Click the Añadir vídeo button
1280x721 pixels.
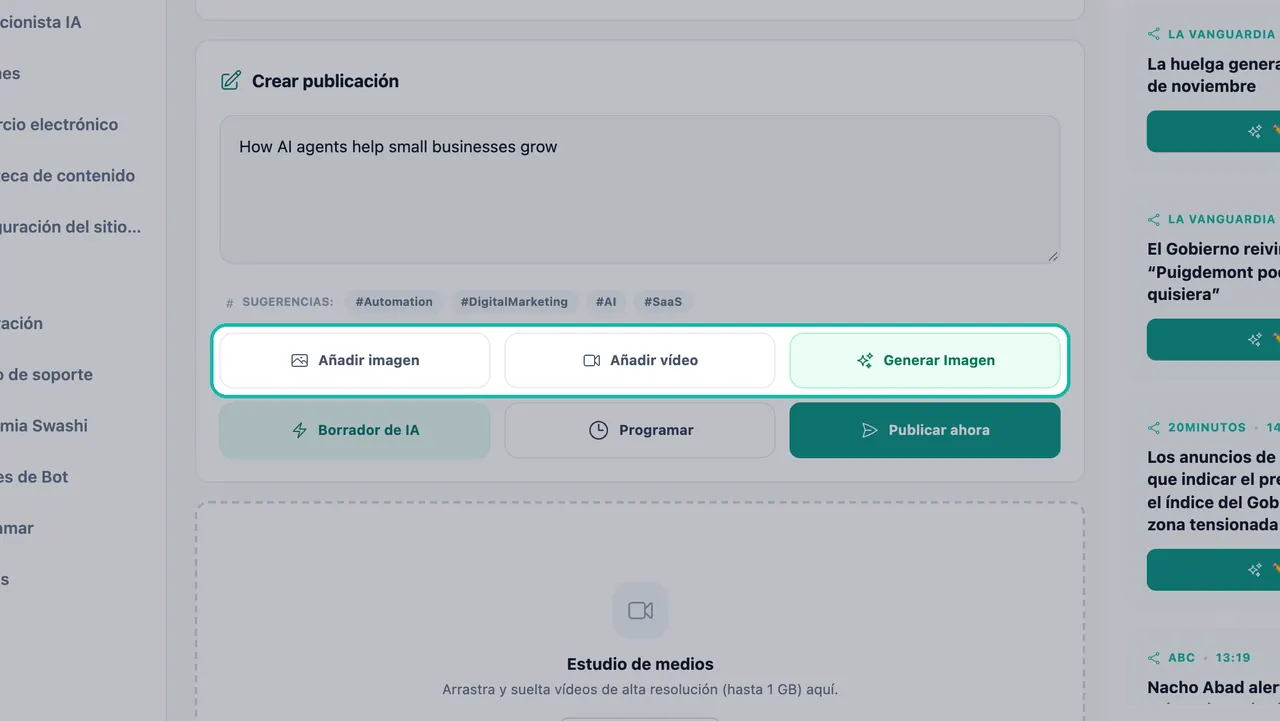point(640,360)
